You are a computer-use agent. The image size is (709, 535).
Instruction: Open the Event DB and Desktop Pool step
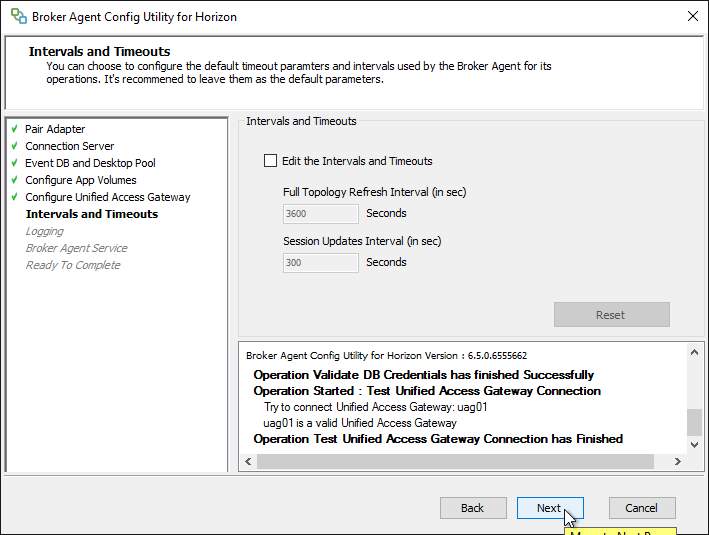(x=90, y=163)
